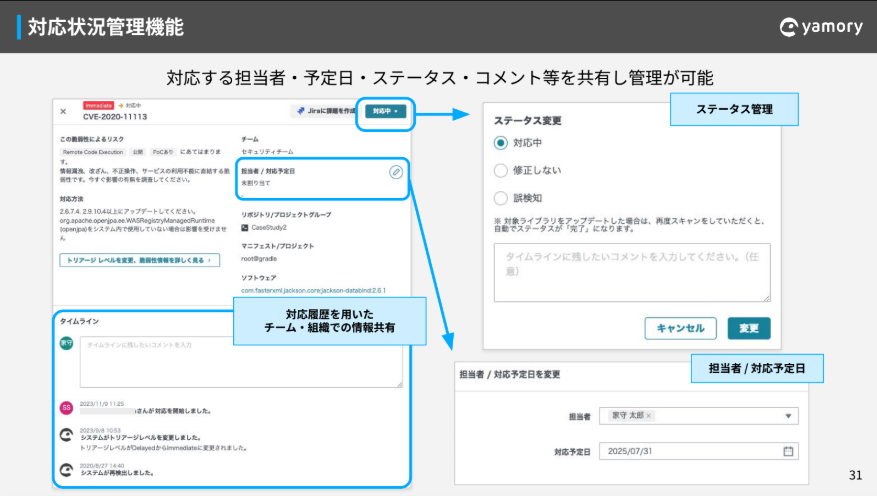877x496 pixels.
Task: Open the 対応中 status dropdown button
Action: [x=385, y=111]
